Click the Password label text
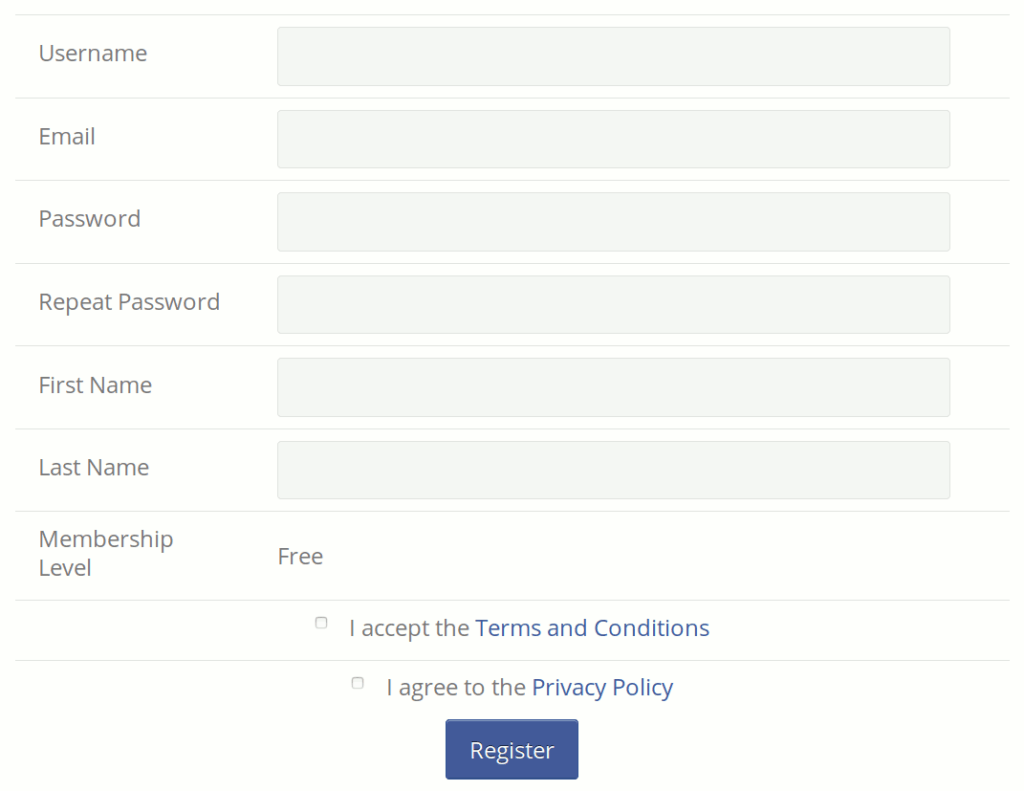This screenshot has width=1024, height=791. [x=90, y=219]
